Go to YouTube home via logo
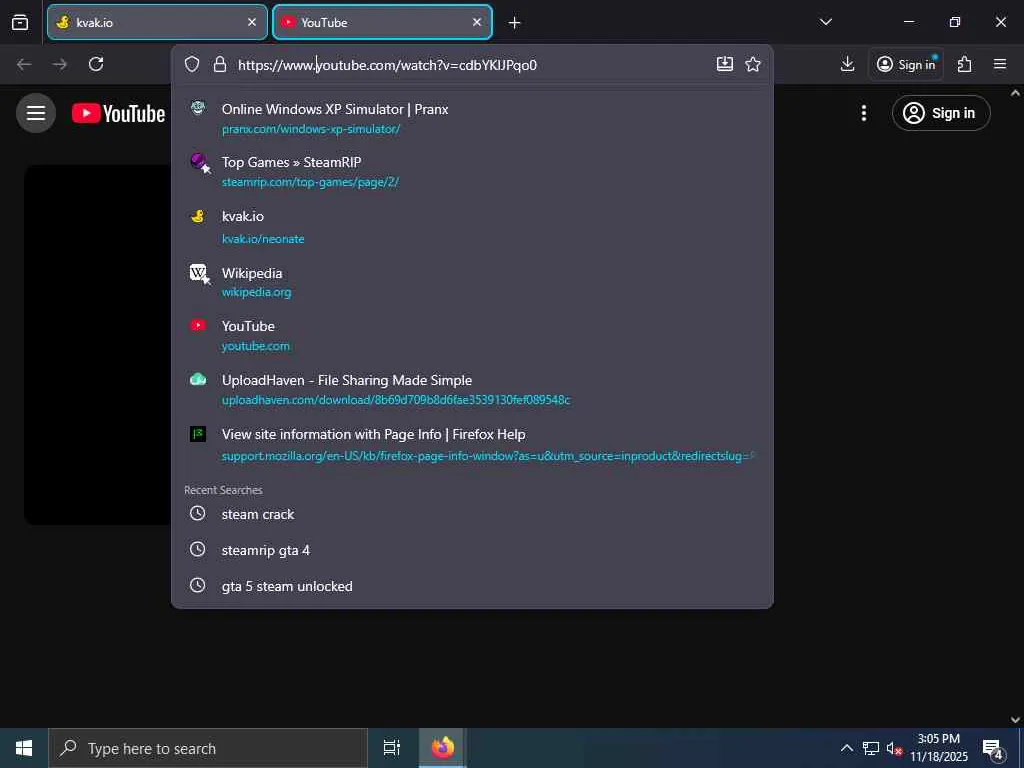1024x768 pixels. (x=118, y=114)
